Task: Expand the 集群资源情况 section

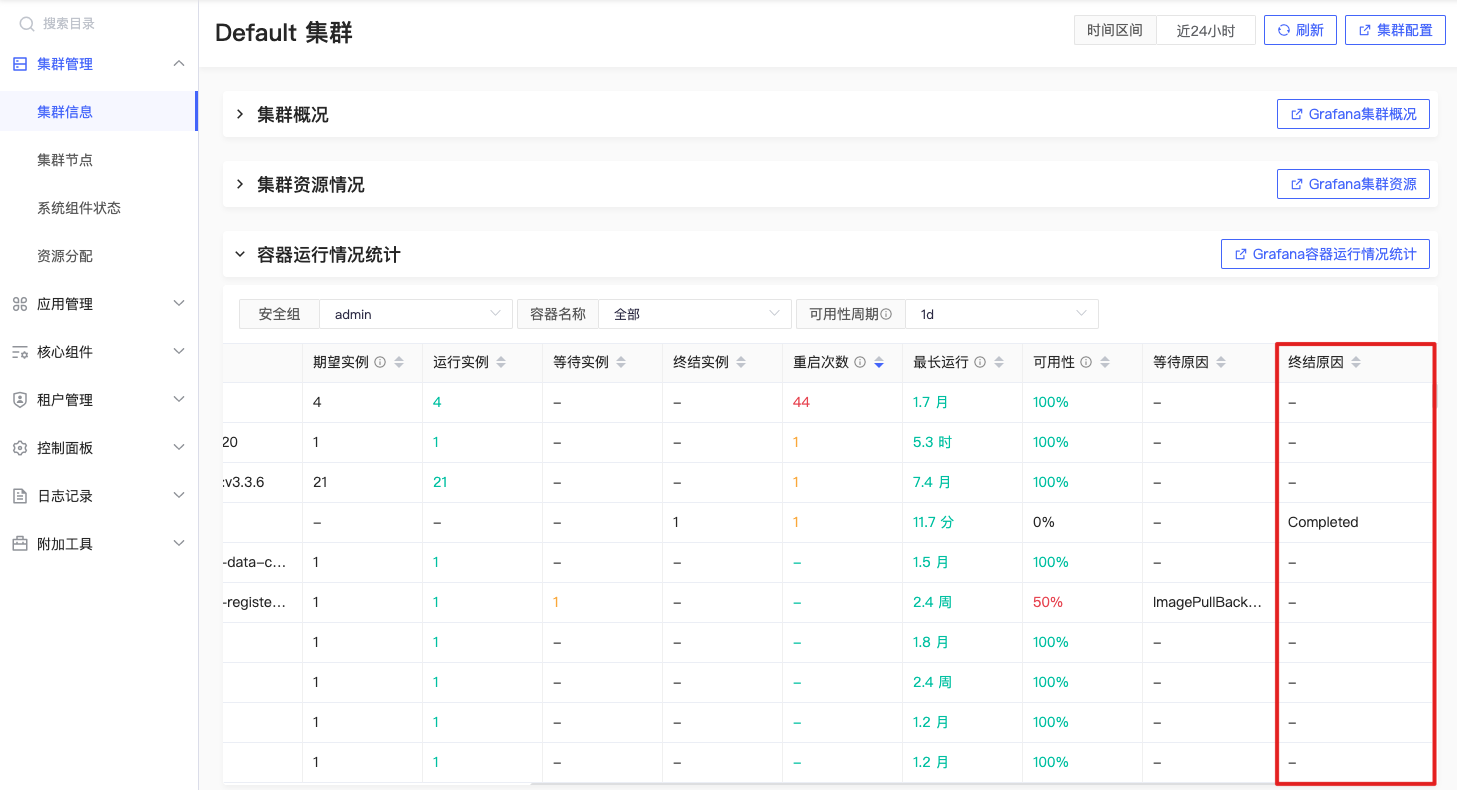Action: click(240, 185)
